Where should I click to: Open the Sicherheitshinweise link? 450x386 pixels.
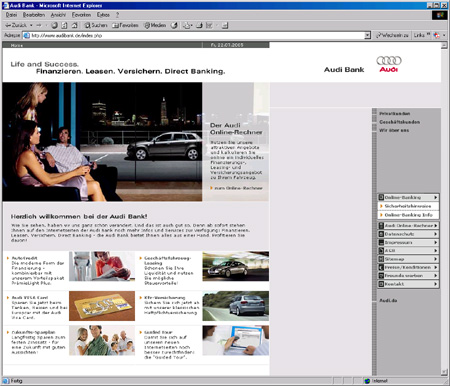(408, 206)
